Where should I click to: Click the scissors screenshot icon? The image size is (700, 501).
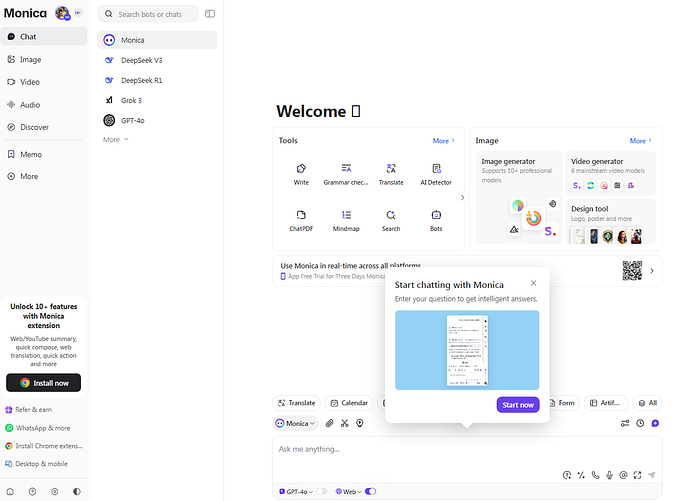coord(345,423)
